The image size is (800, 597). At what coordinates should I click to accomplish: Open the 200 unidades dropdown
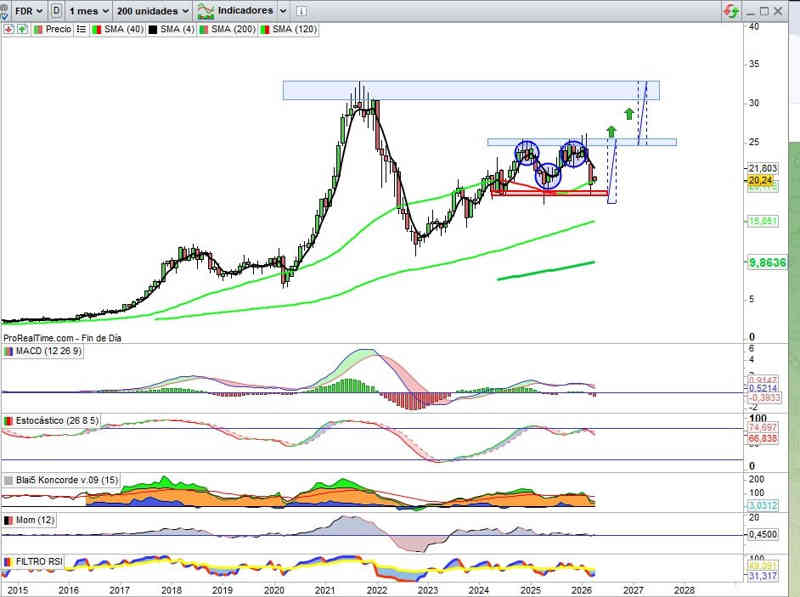point(152,10)
